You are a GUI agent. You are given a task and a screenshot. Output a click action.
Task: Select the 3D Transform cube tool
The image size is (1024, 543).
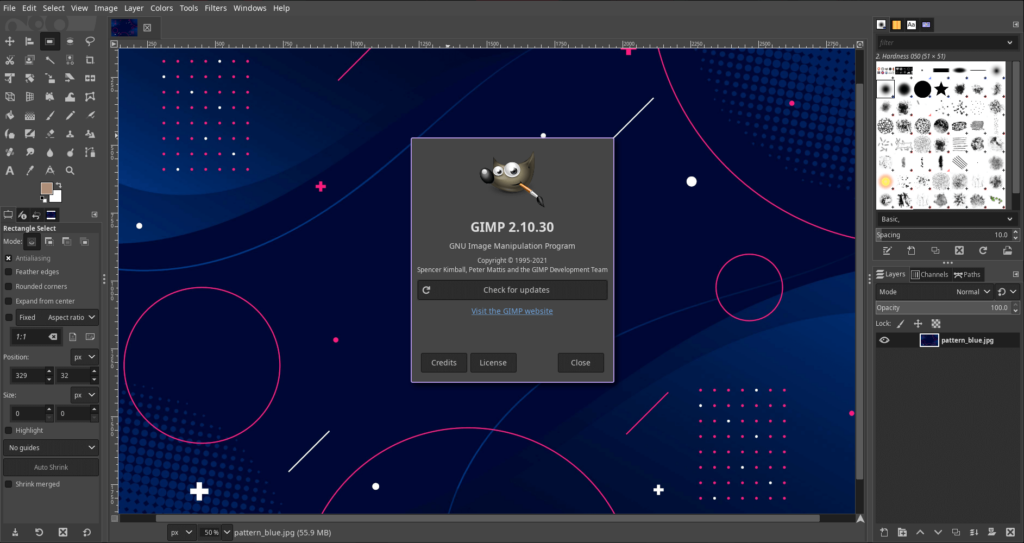[x=10, y=97]
